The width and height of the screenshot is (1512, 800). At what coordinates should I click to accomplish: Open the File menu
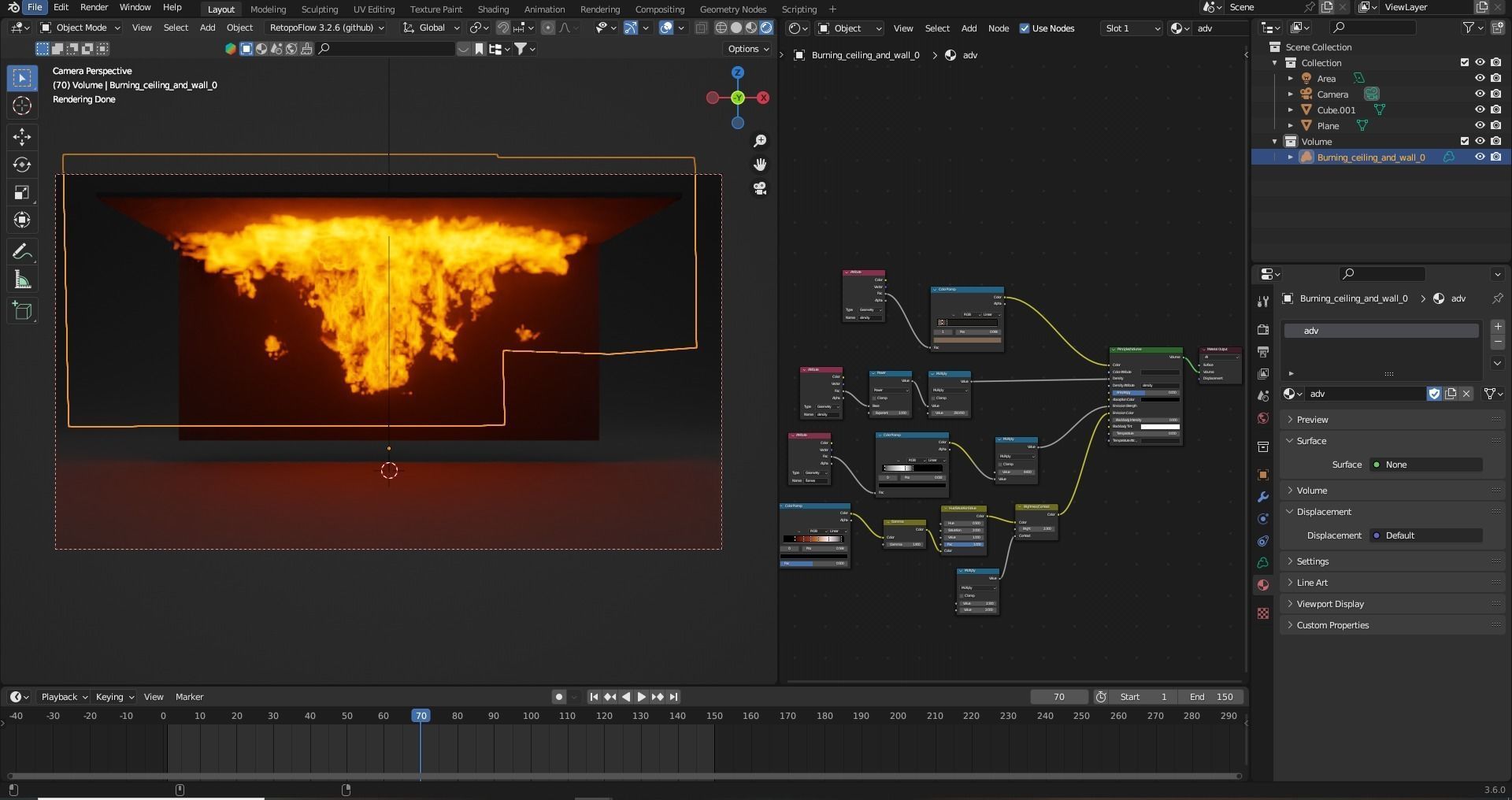pyautogui.click(x=35, y=7)
